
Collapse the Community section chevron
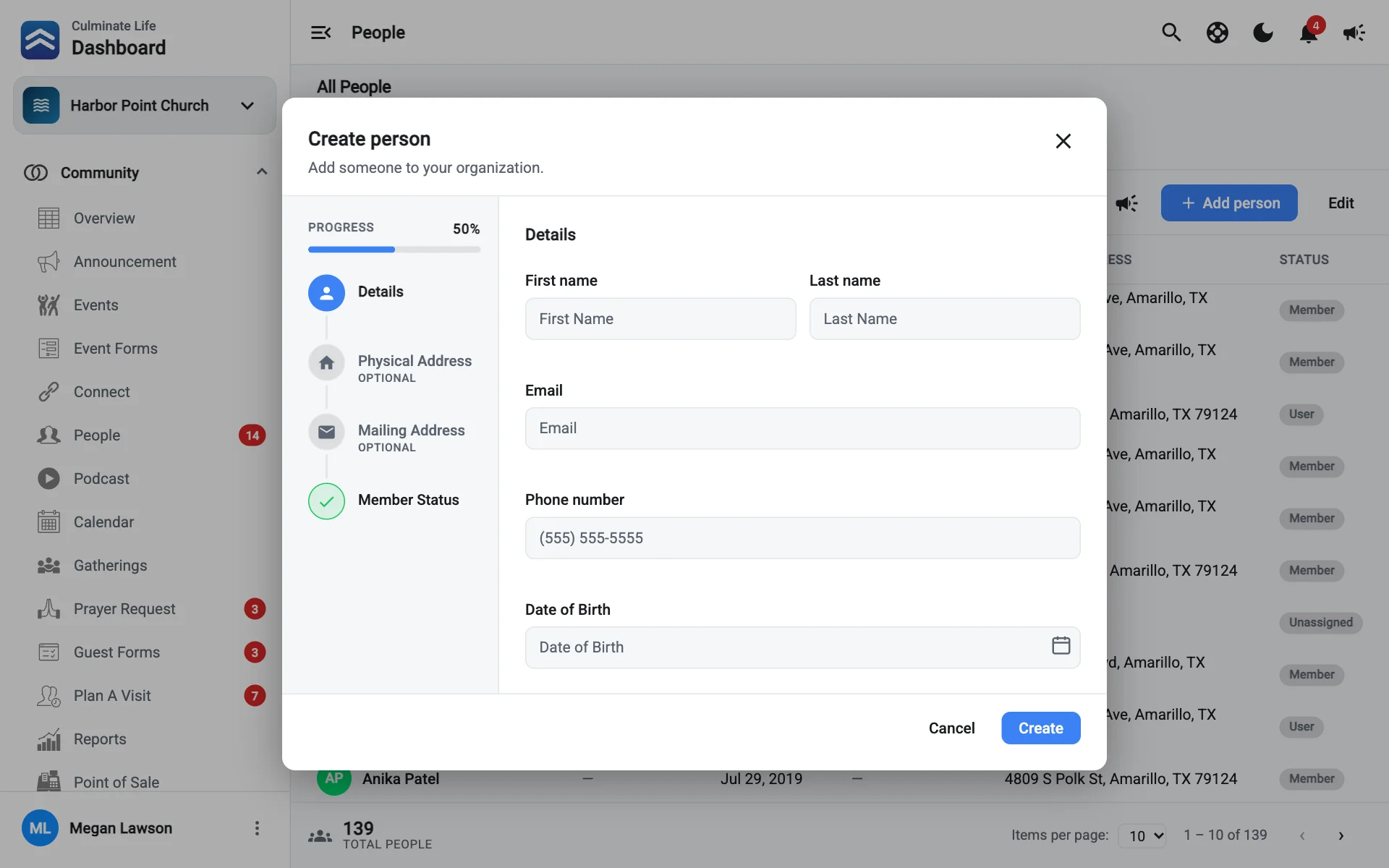pos(262,172)
